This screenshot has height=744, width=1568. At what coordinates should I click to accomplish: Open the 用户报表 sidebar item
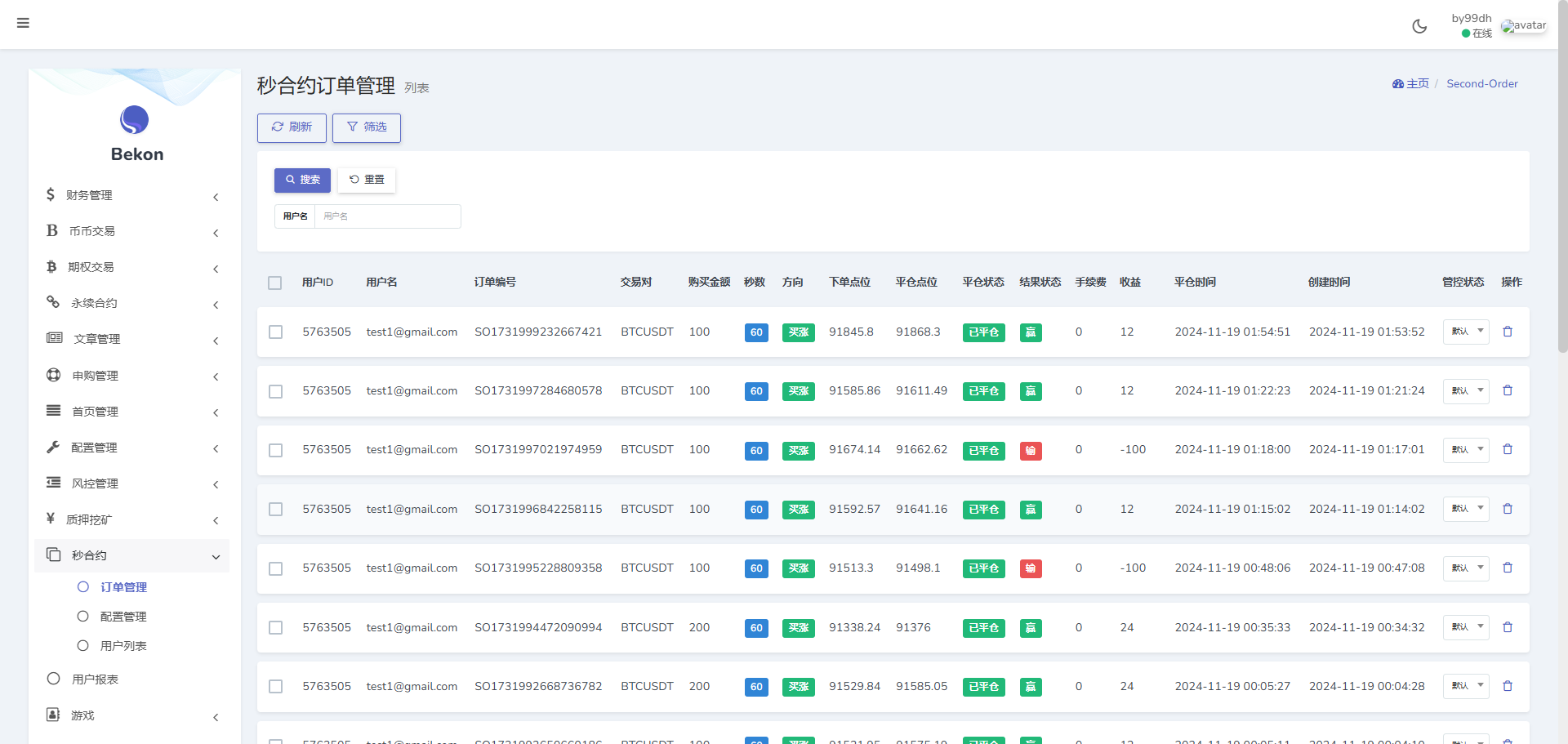(95, 679)
